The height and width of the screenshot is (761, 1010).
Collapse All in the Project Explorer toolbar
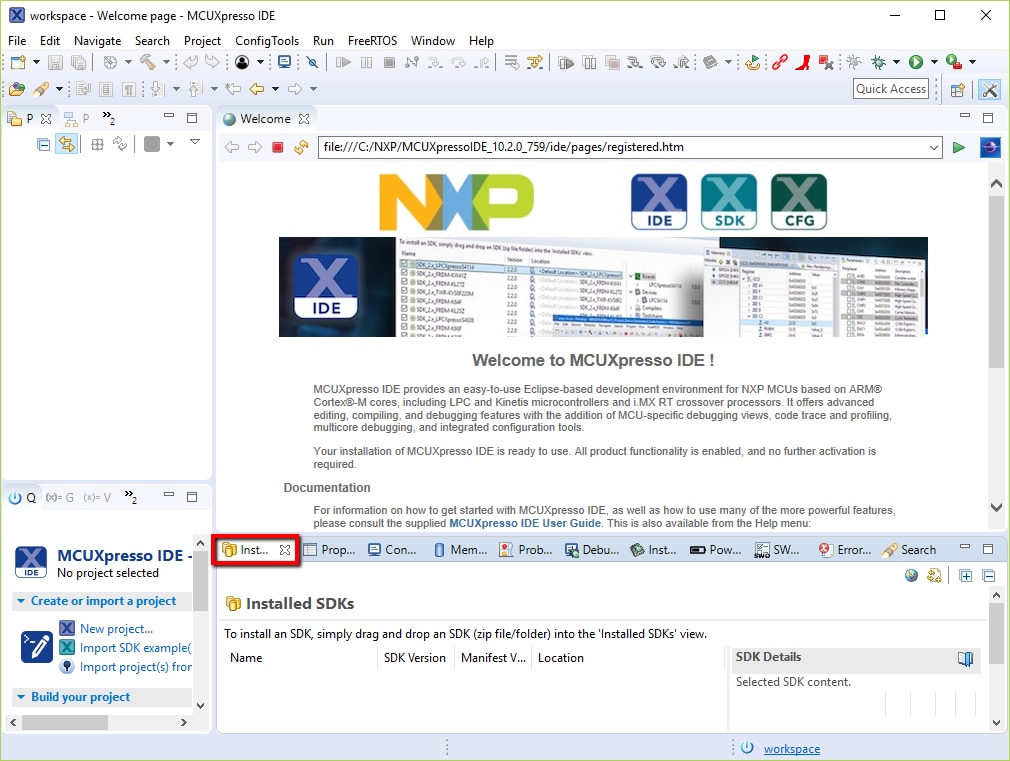(x=42, y=143)
